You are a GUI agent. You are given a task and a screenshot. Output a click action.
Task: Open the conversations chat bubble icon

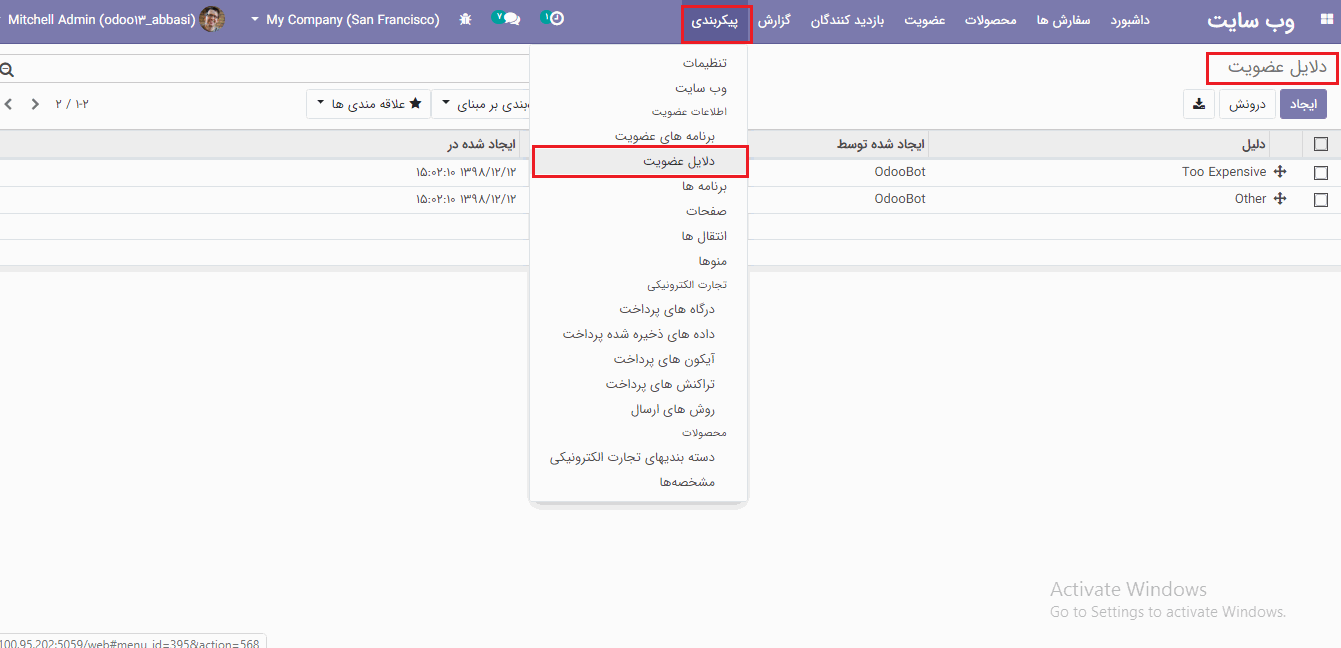coord(512,19)
